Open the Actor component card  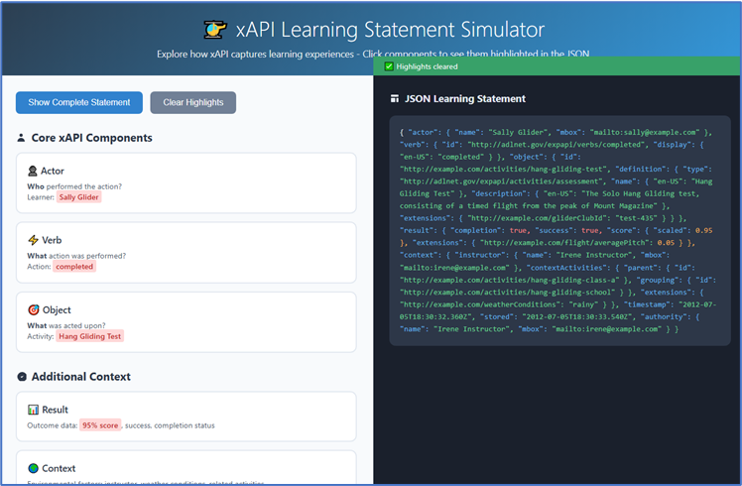(186, 182)
